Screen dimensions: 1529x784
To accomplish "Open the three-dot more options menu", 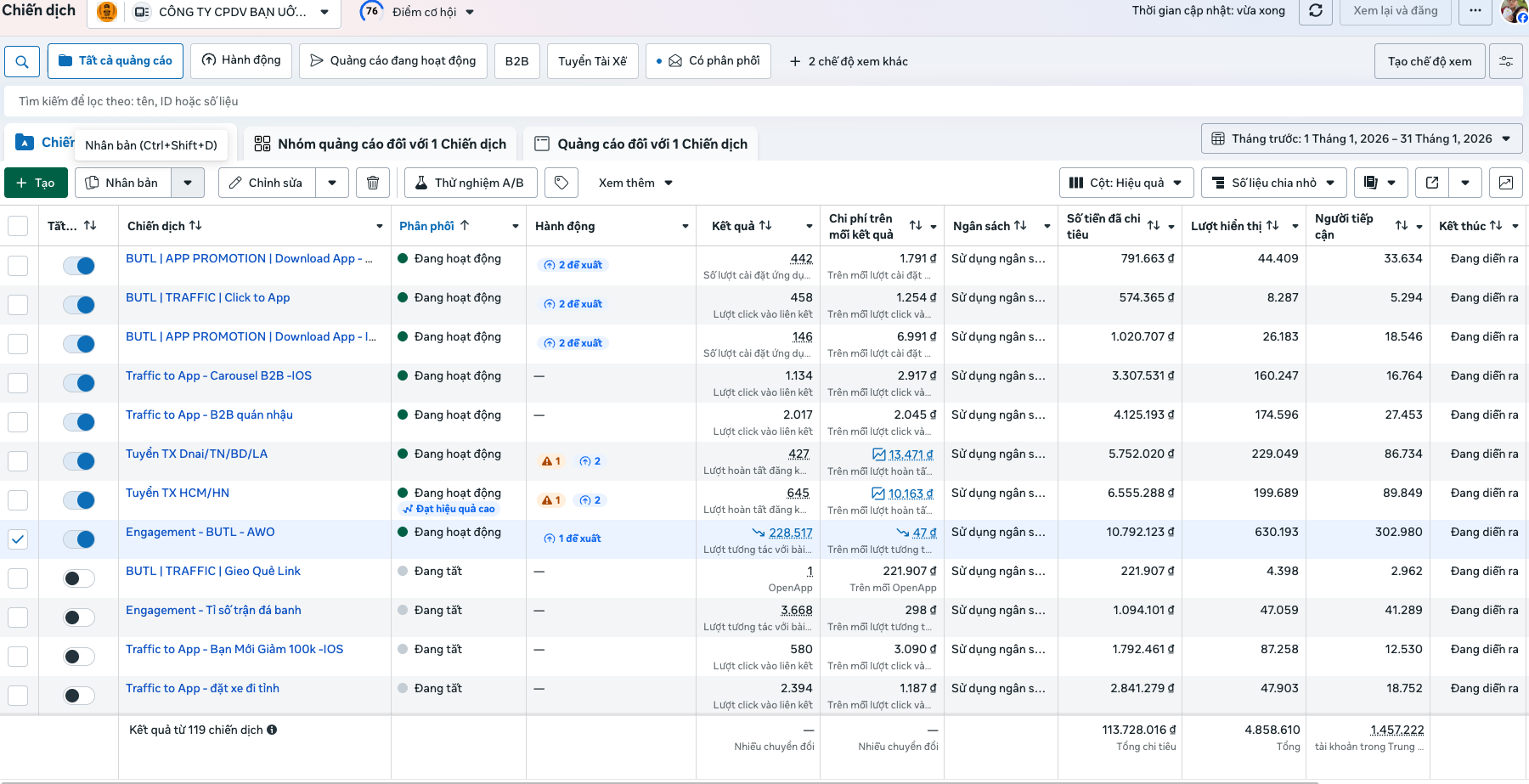I will click(x=1475, y=11).
